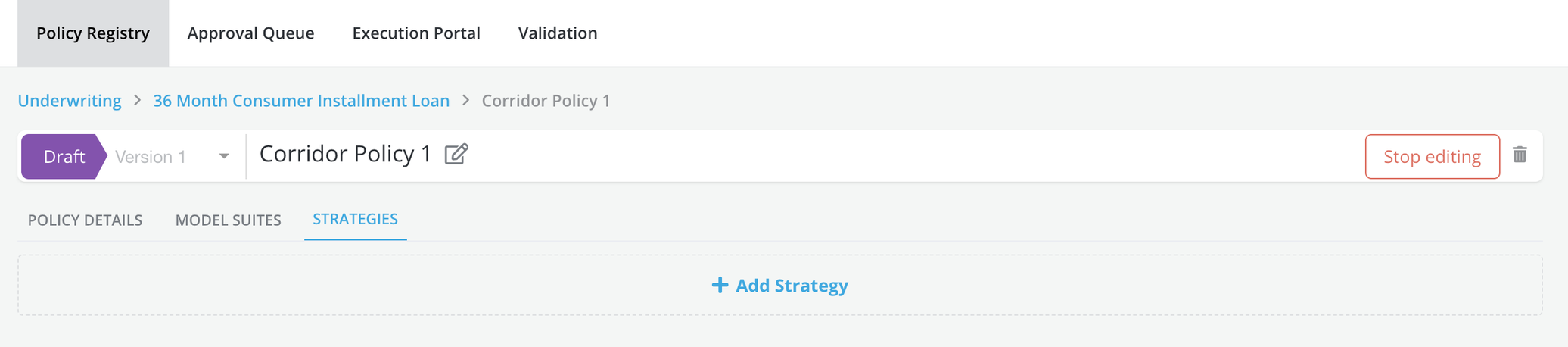Click the plus icon beside Add Strategy
Image resolution: width=1568 pixels, height=347 pixels.
[x=720, y=285]
